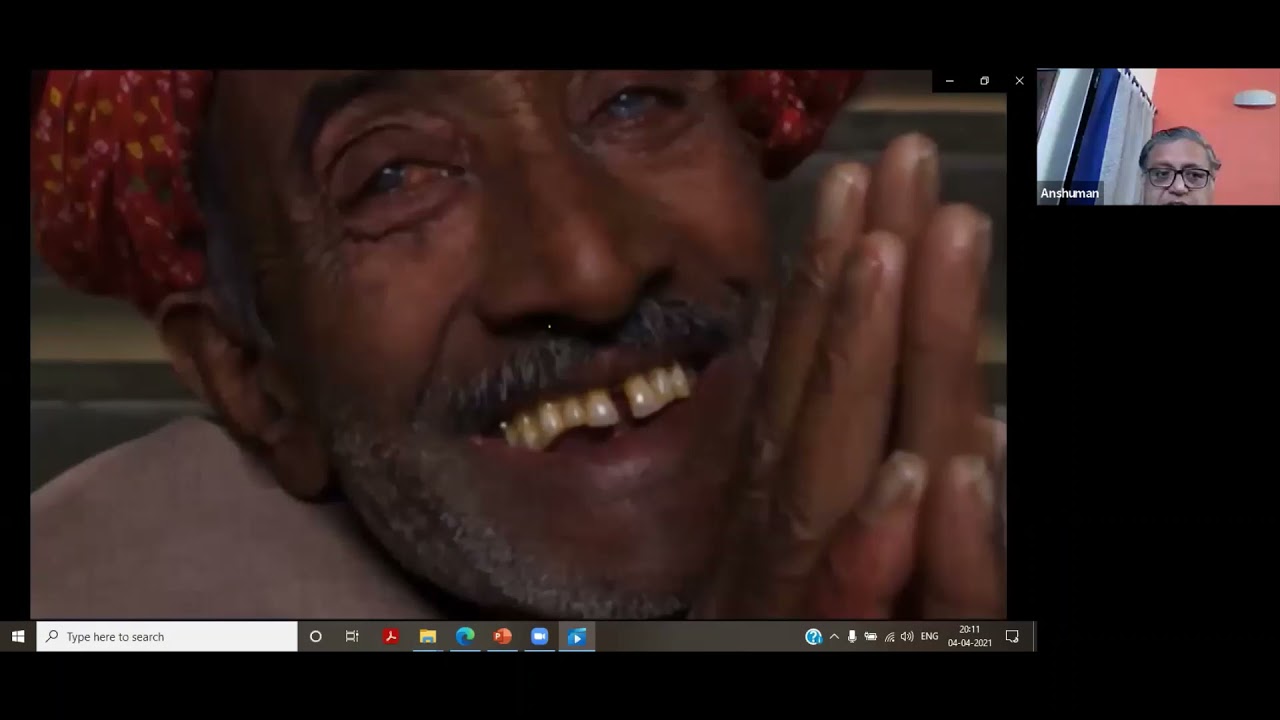Click the microphone icon in system tray

click(x=852, y=636)
